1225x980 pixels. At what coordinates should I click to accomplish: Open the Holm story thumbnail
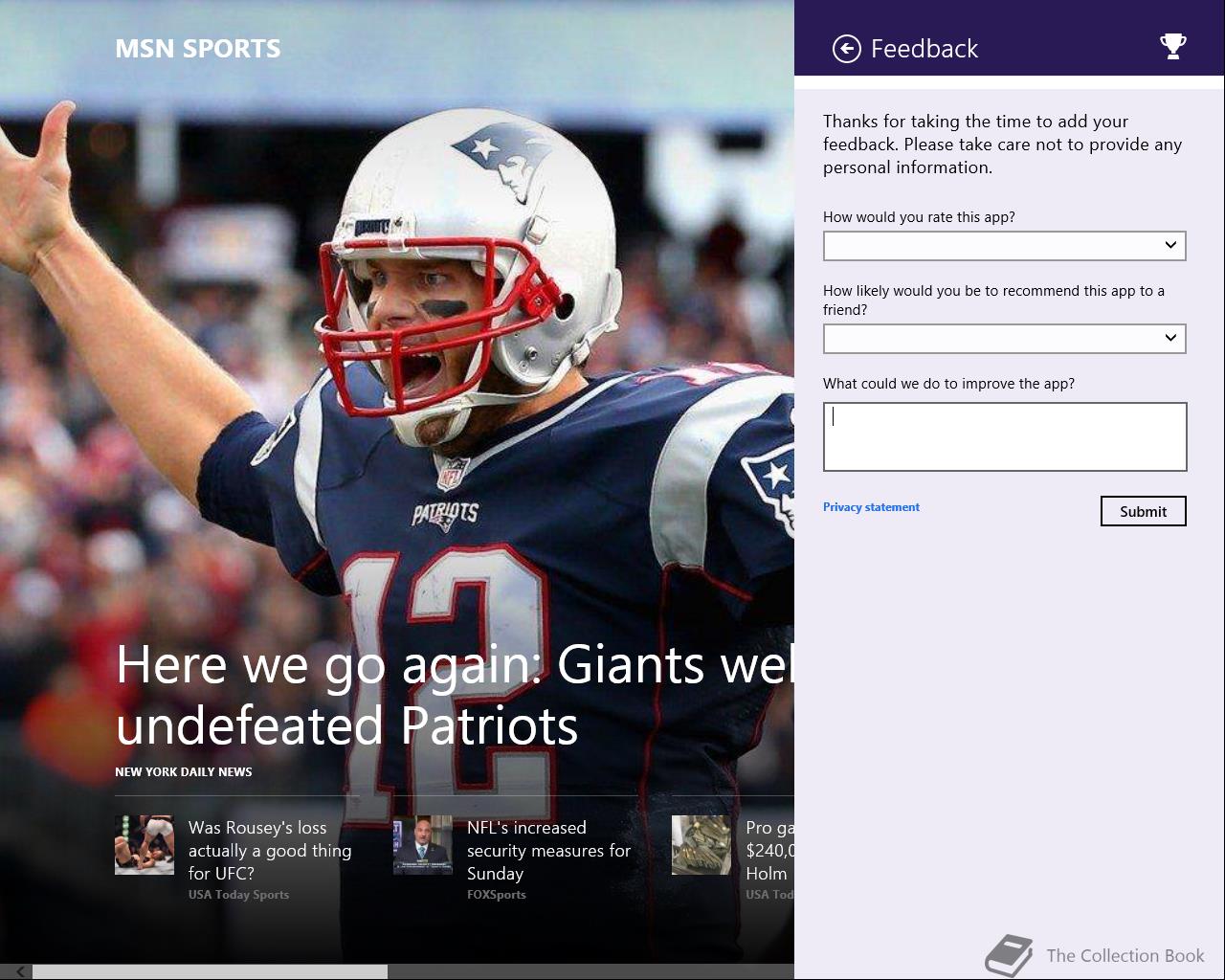coord(702,845)
